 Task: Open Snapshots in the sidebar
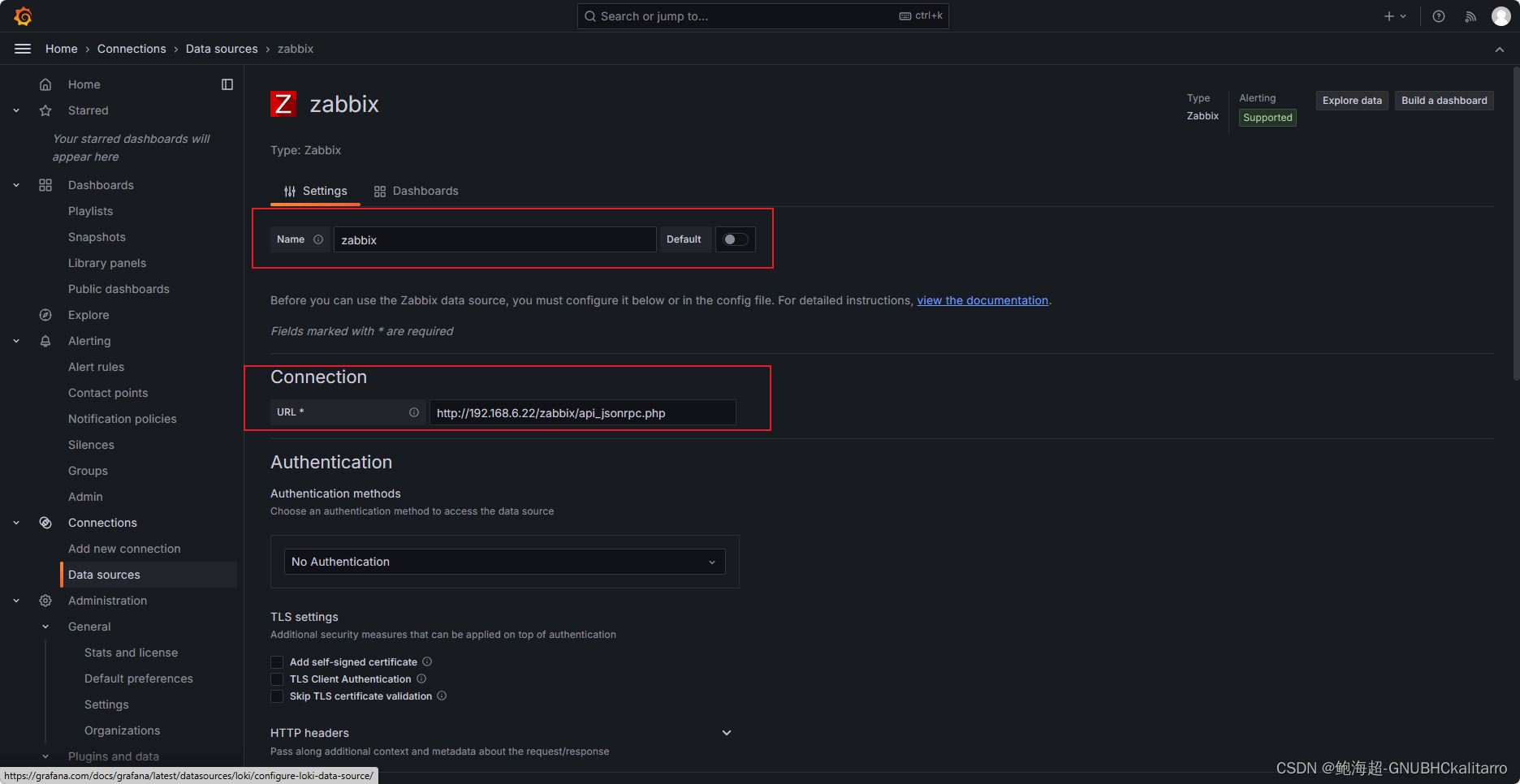(97, 237)
